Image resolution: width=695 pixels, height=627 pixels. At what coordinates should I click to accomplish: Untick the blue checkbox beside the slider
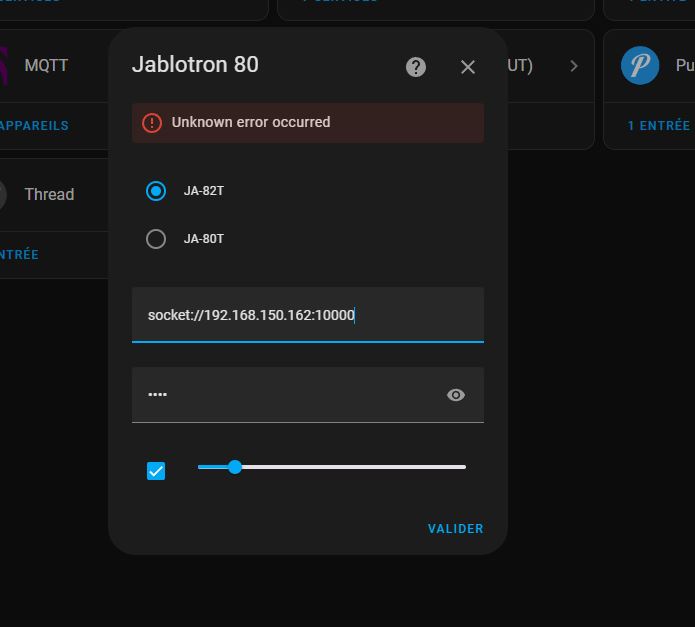click(156, 471)
